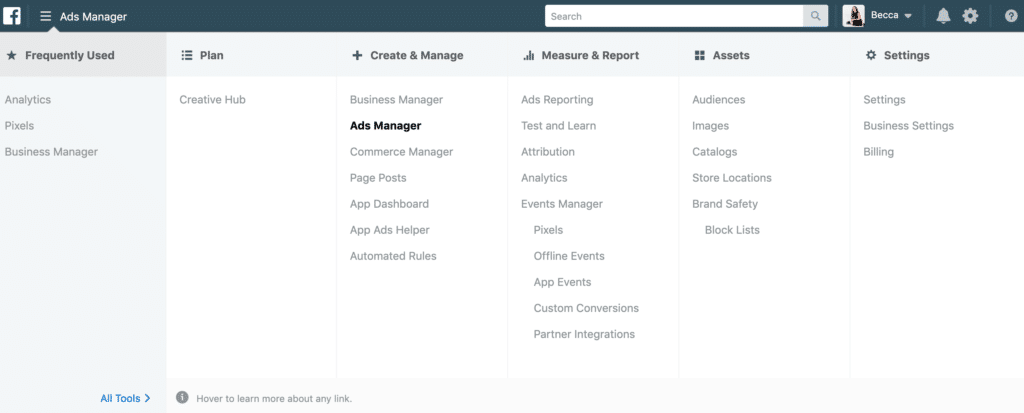Select the Plan column header
The width and height of the screenshot is (1024, 413).
click(251, 56)
